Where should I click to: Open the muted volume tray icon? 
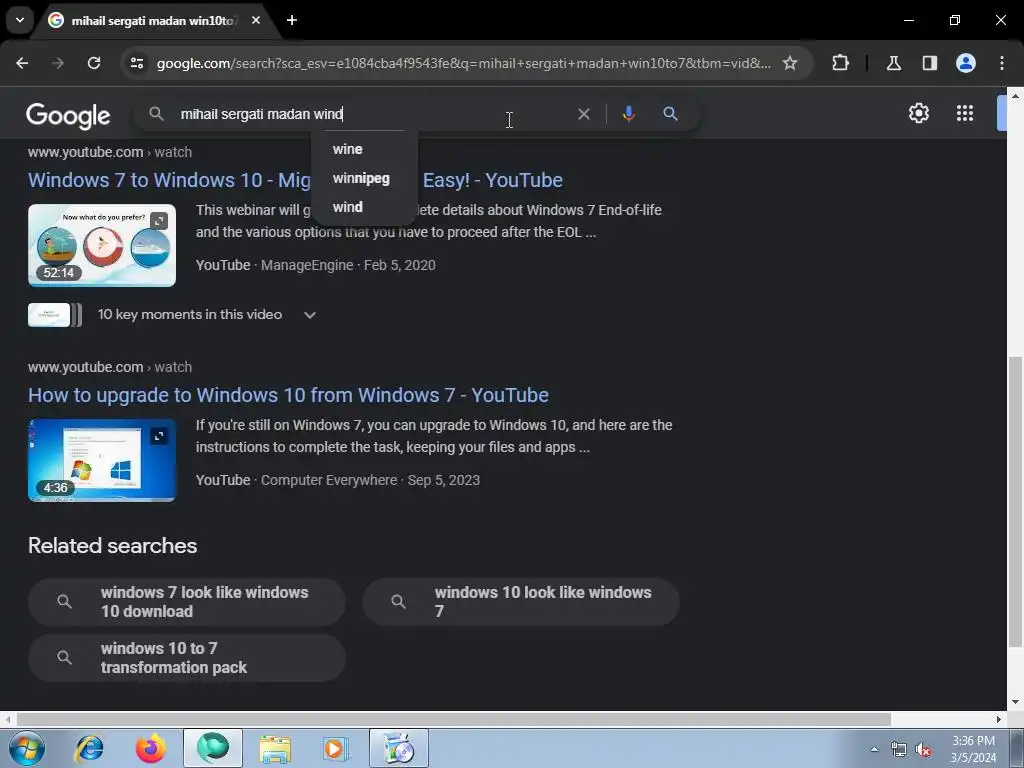click(x=923, y=750)
